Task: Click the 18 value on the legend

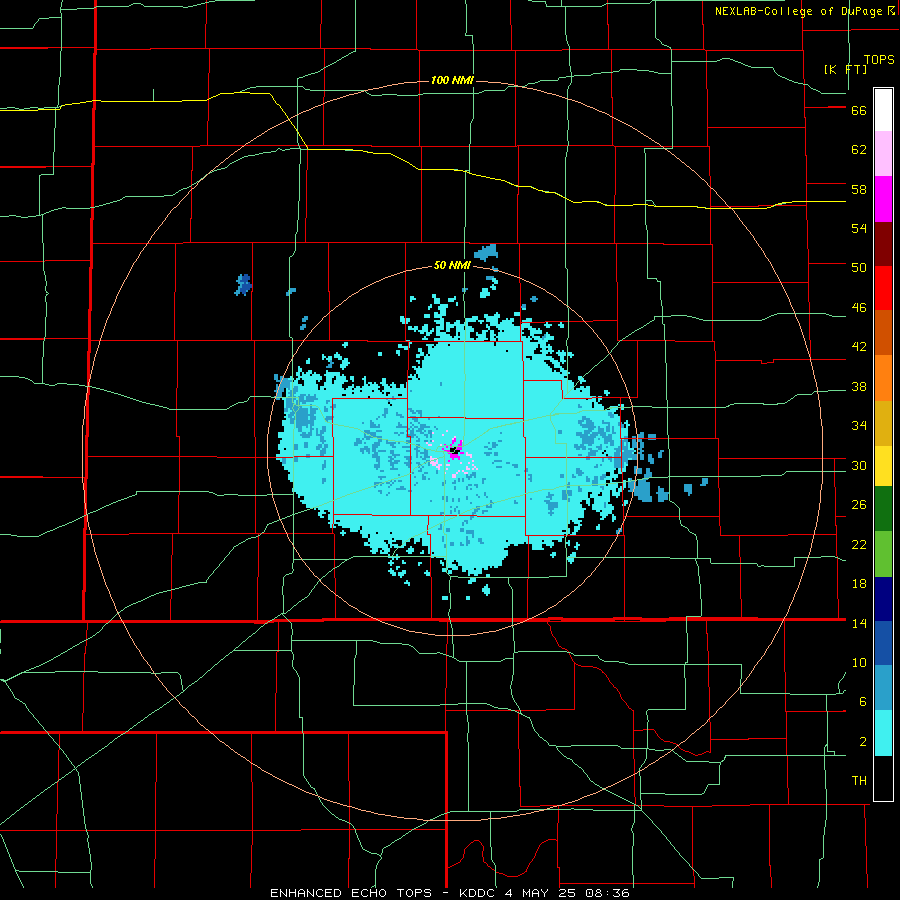Action: [859, 584]
